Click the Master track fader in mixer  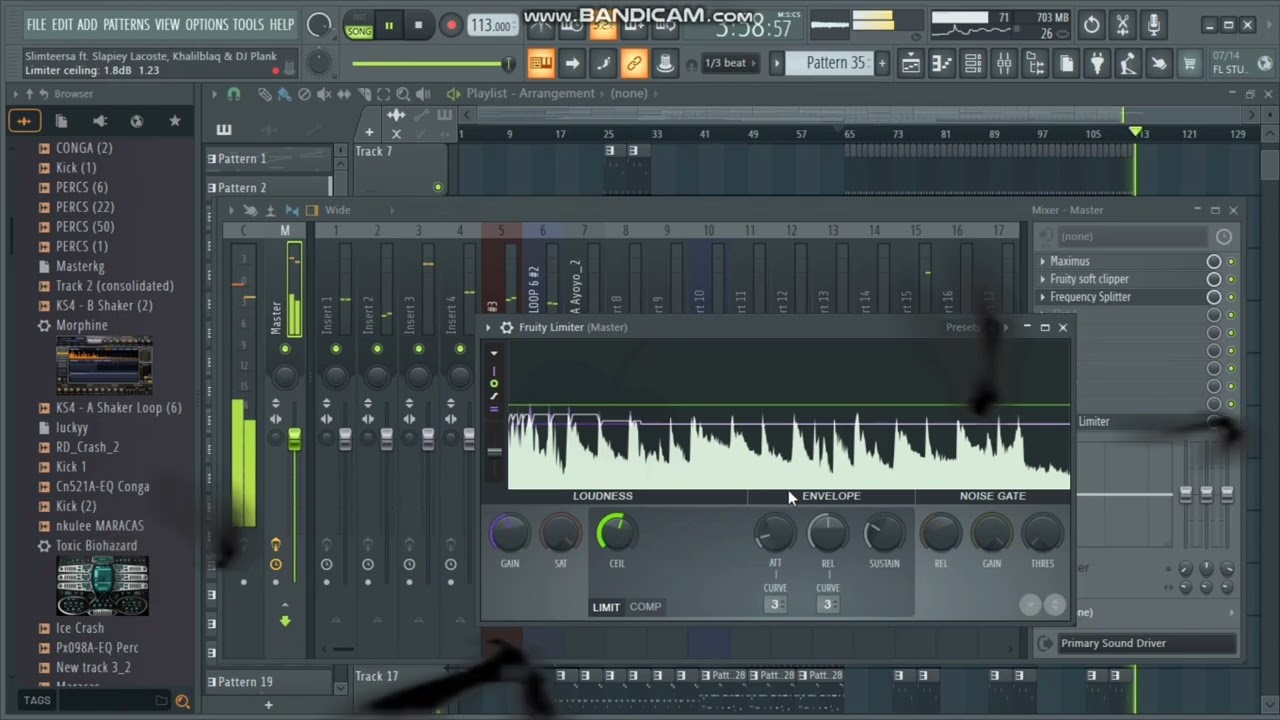coord(295,438)
